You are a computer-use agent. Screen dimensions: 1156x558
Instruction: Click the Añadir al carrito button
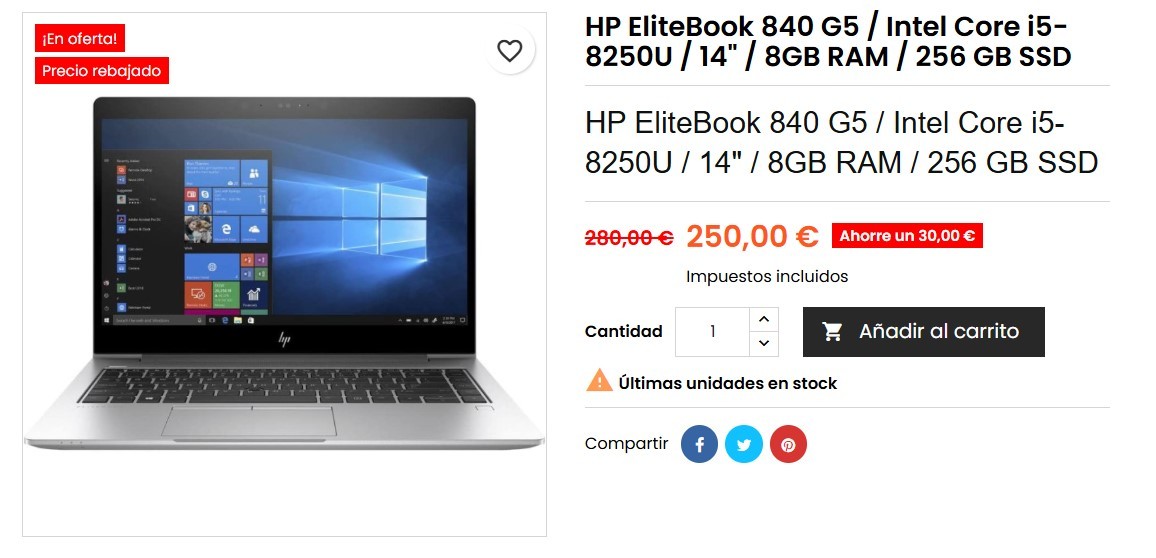click(924, 332)
